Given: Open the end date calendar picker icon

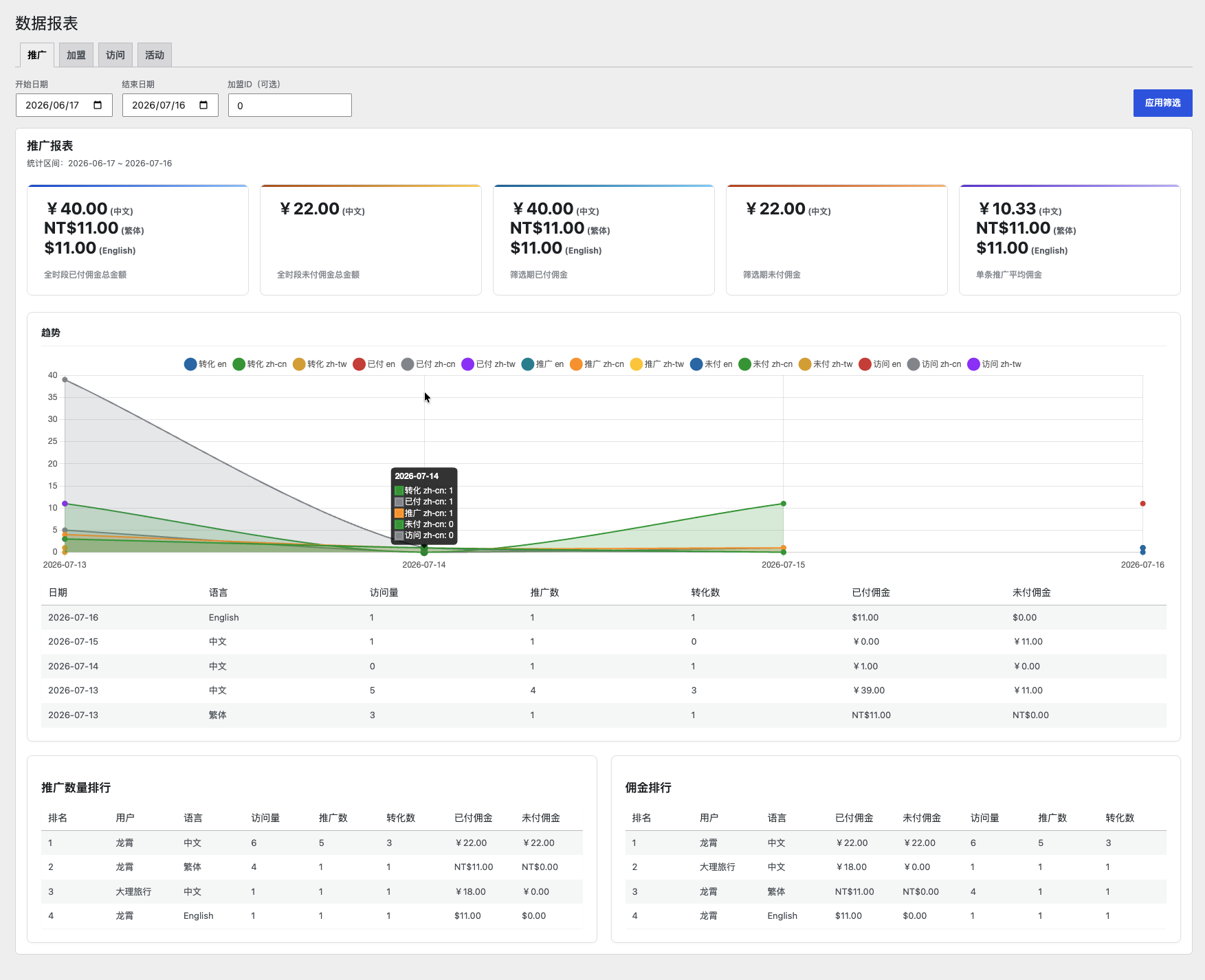Looking at the screenshot, I should (203, 105).
